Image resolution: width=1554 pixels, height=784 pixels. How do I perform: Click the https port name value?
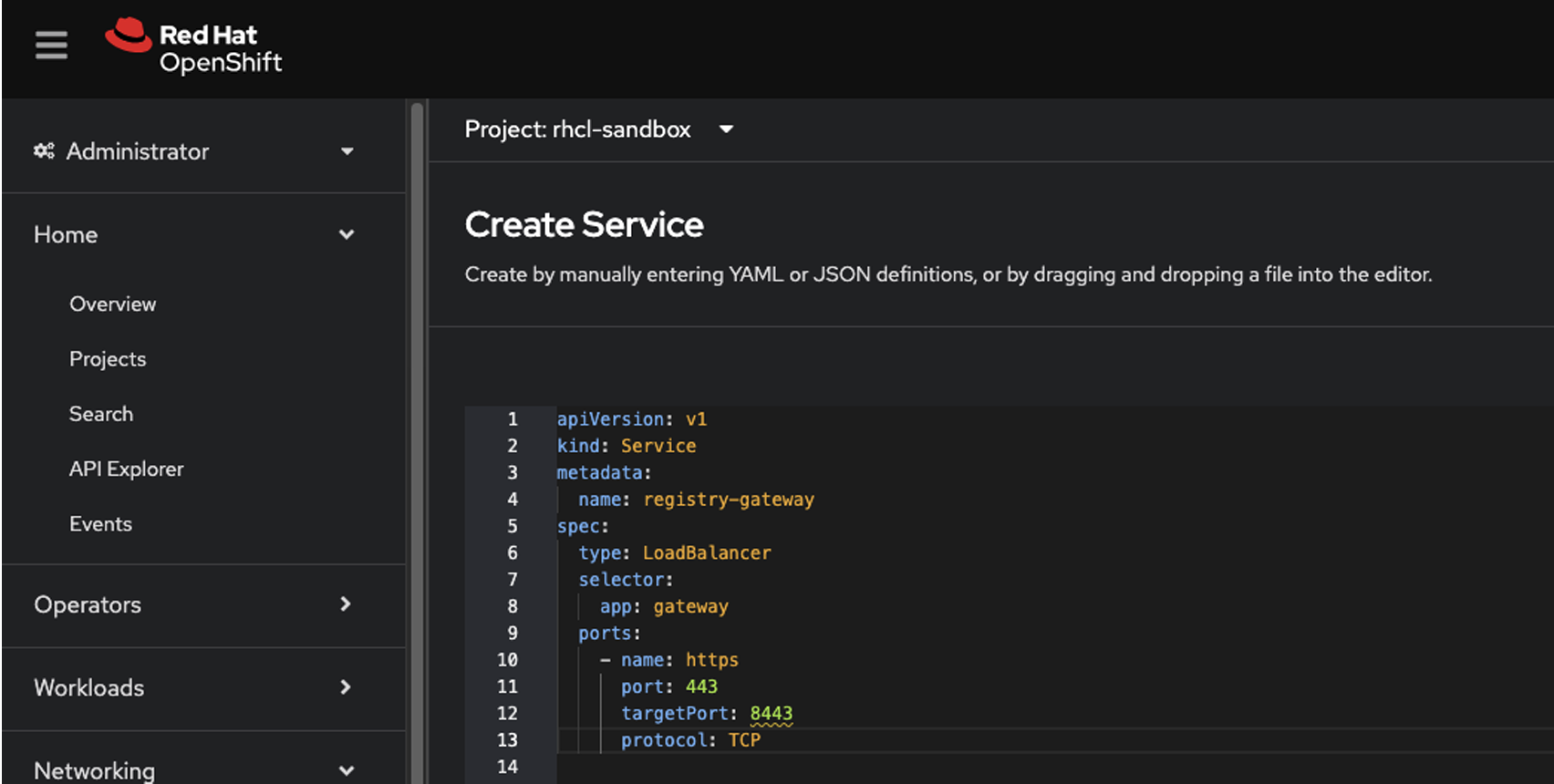pyautogui.click(x=712, y=660)
